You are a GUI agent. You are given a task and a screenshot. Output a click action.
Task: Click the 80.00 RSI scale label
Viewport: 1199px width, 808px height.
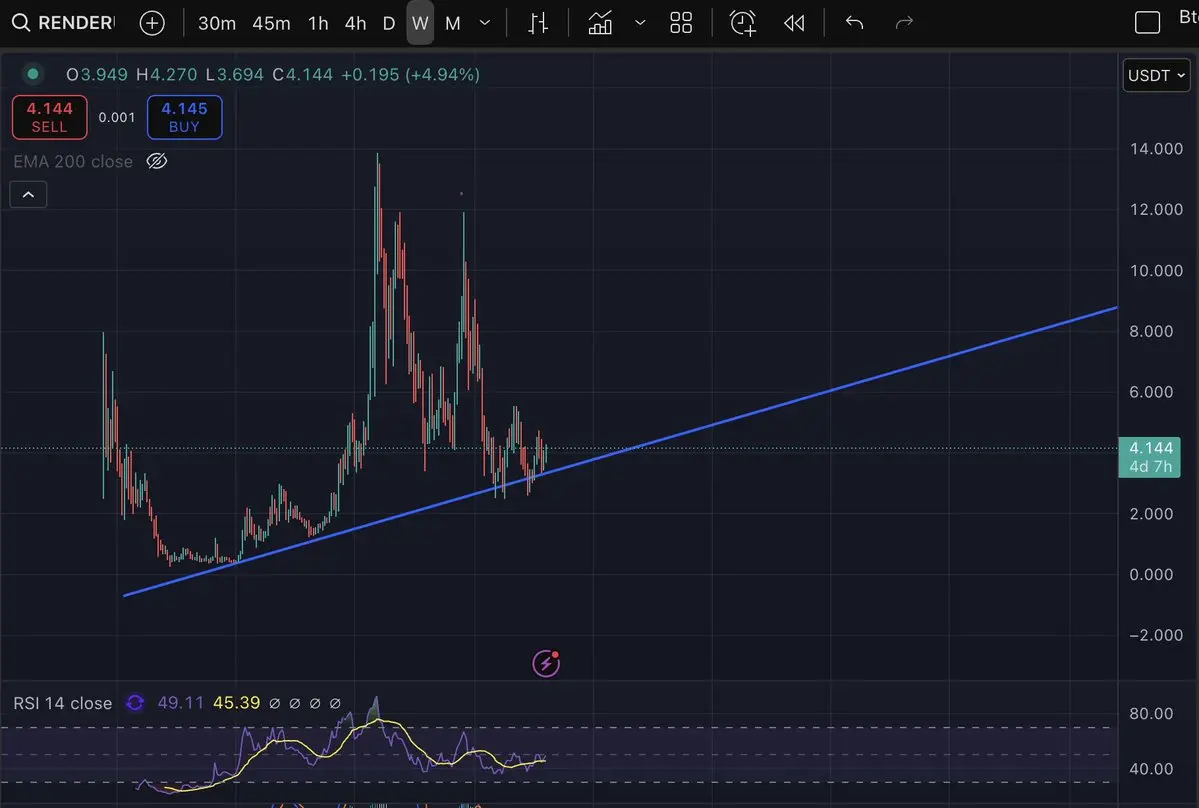[1151, 713]
